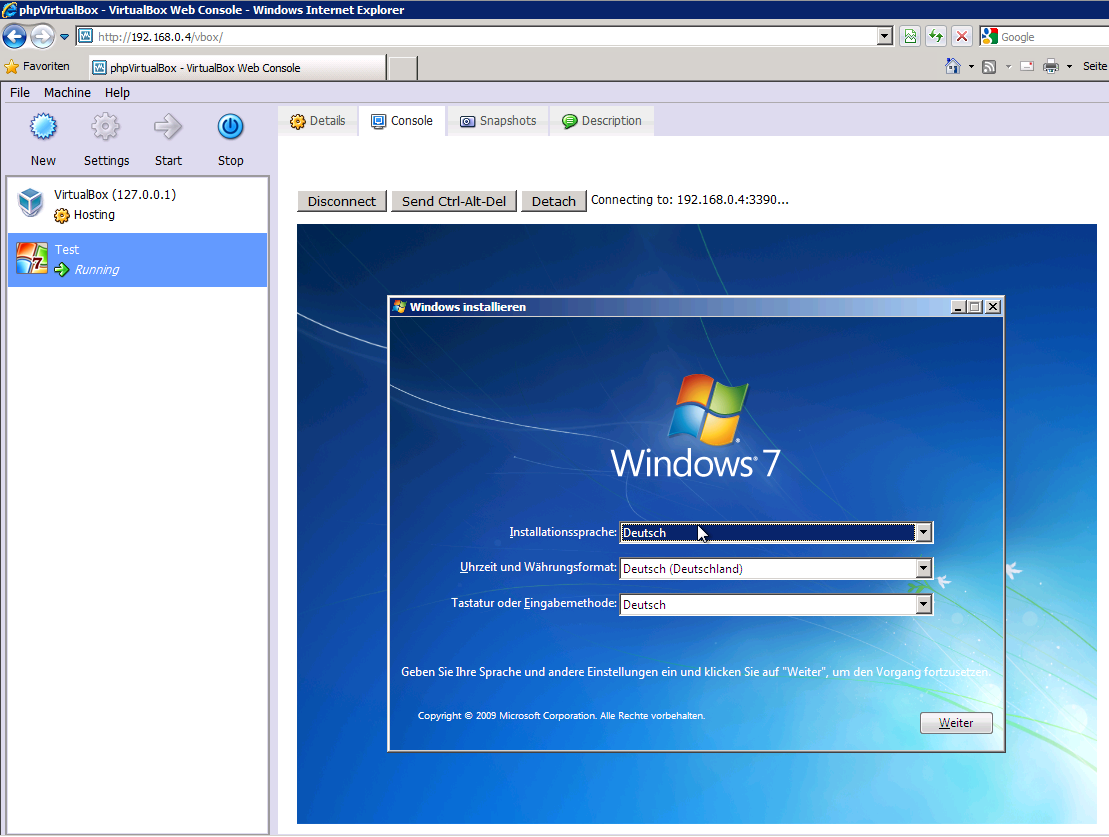This screenshot has width=1109, height=837.
Task: Open the File menu
Action: (20, 92)
